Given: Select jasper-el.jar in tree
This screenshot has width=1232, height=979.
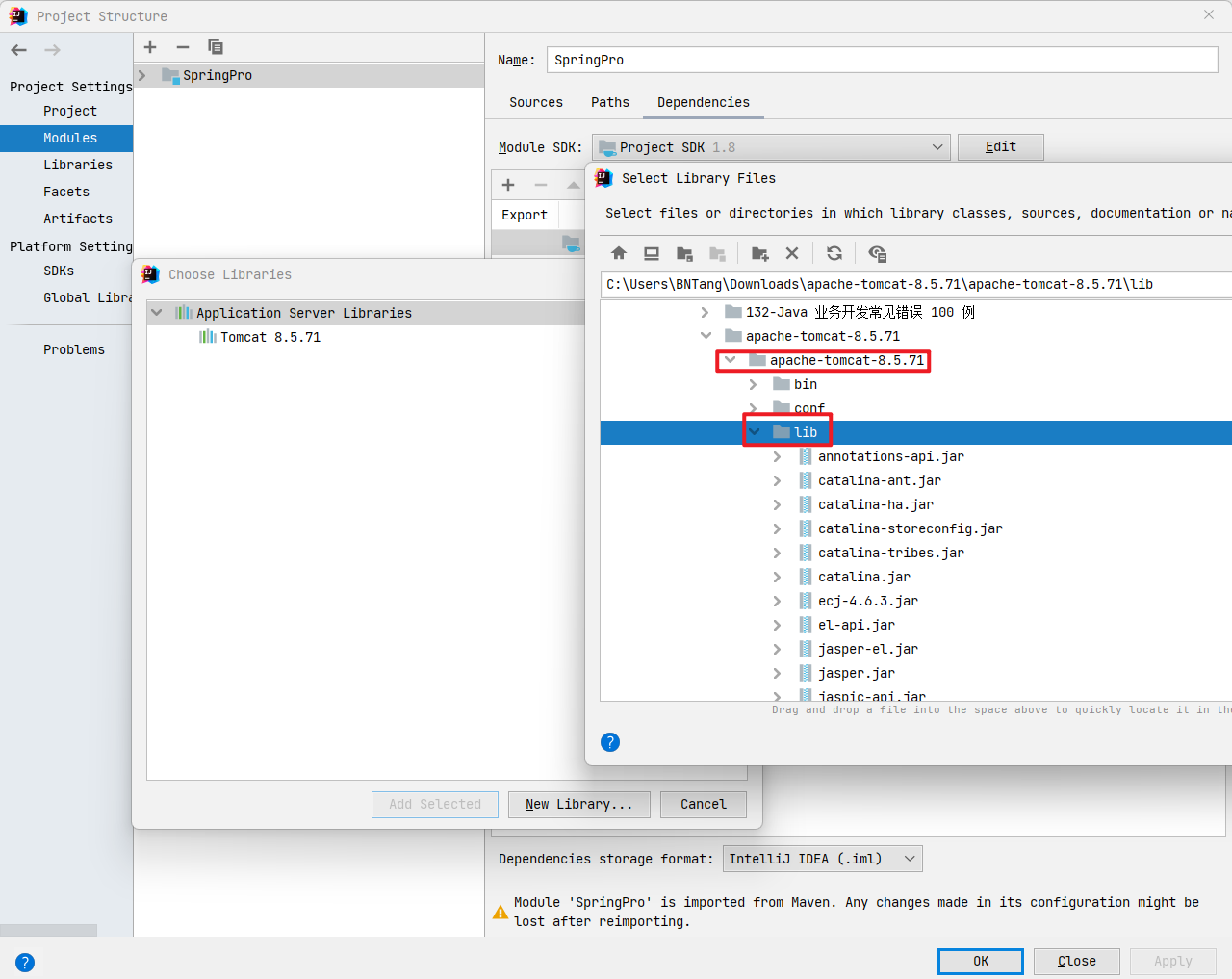Looking at the screenshot, I should tap(867, 649).
